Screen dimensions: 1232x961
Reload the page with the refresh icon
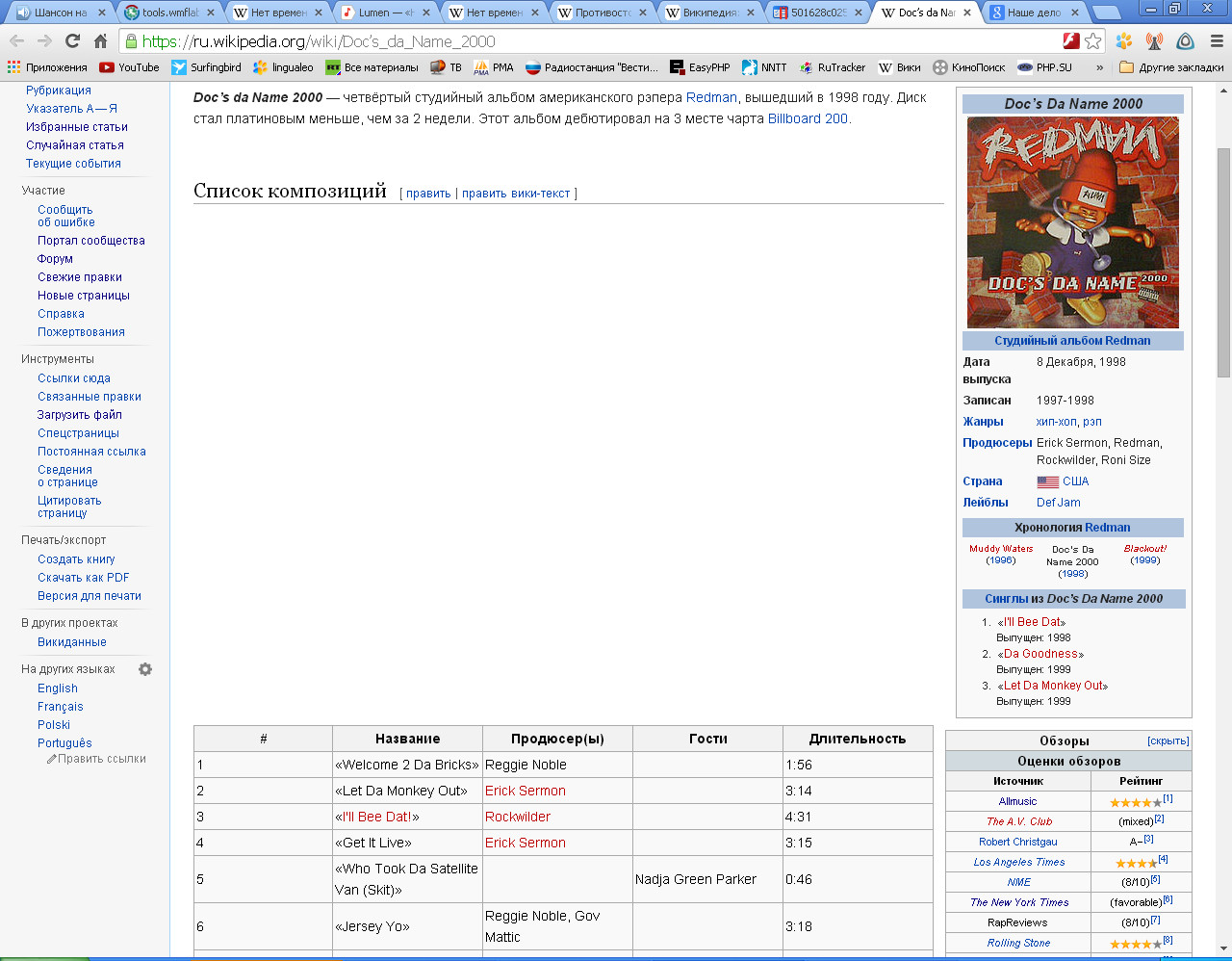pyautogui.click(x=72, y=41)
